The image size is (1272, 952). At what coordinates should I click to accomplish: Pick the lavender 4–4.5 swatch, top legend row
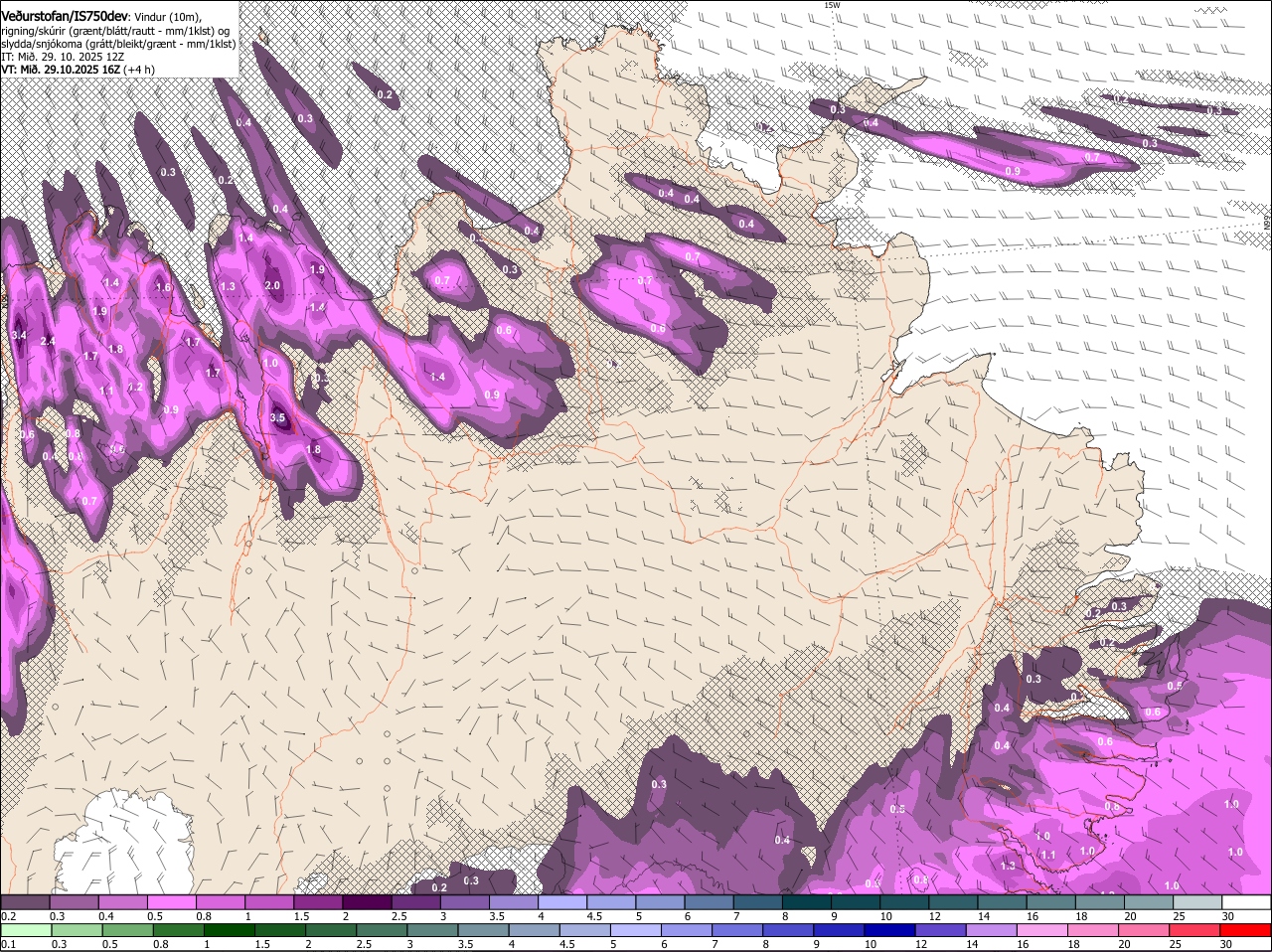(x=562, y=902)
